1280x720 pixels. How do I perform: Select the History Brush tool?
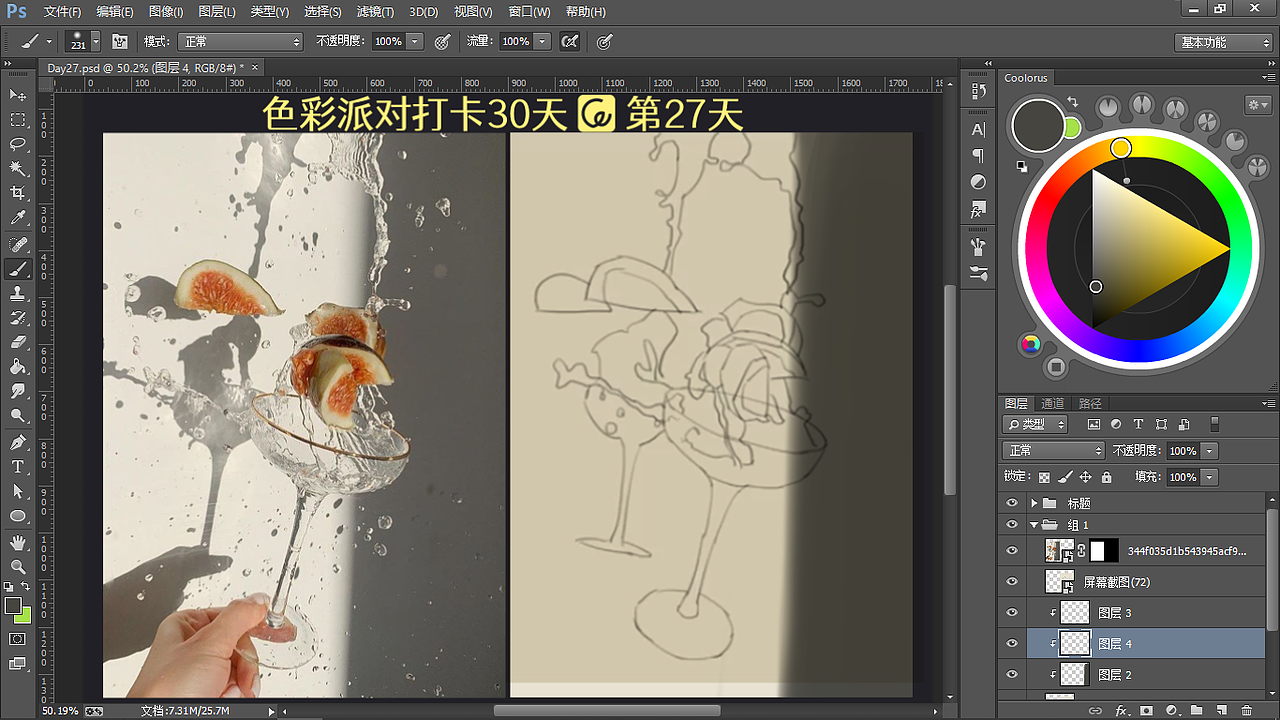[x=18, y=318]
